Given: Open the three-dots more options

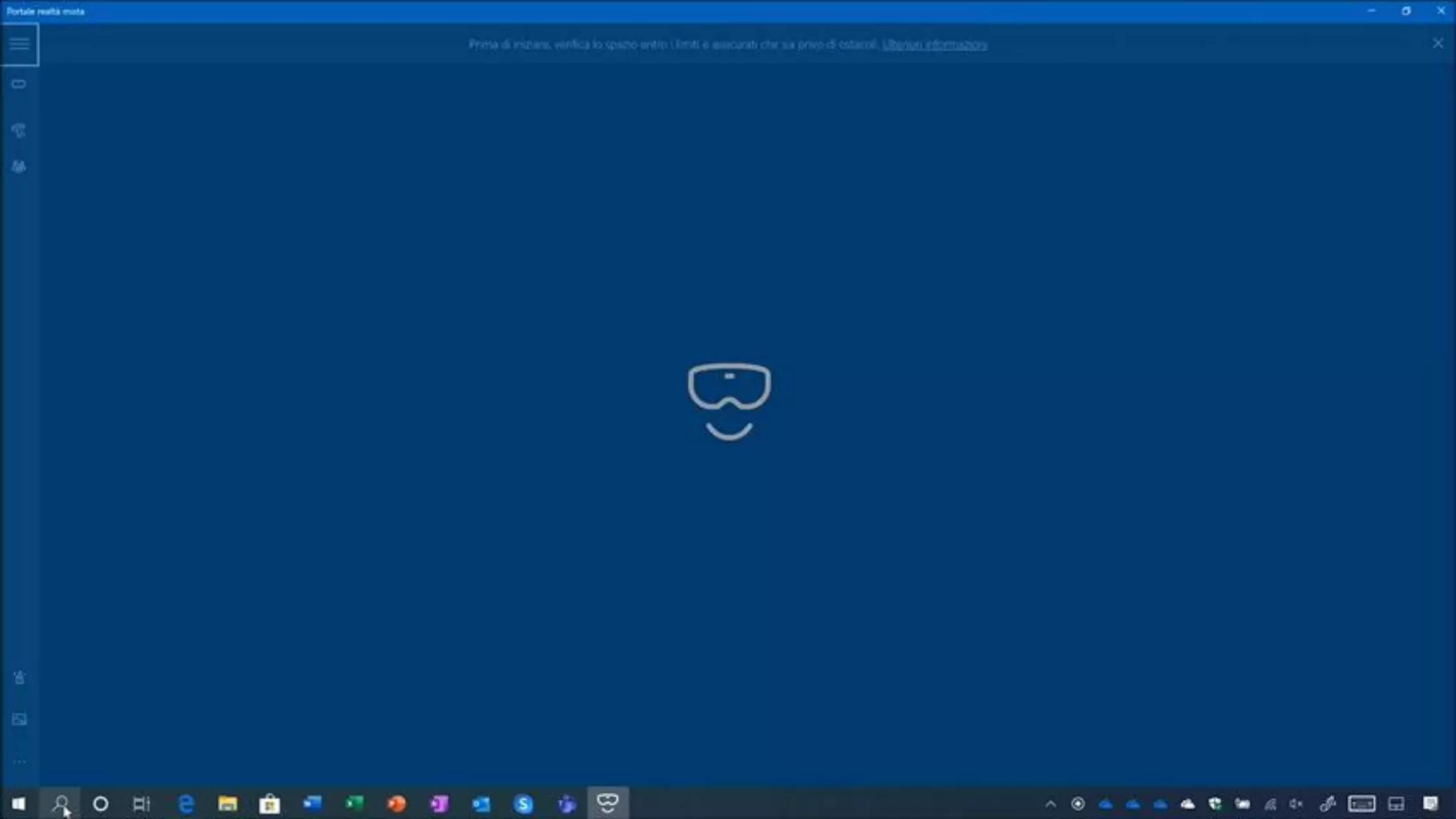Looking at the screenshot, I should [19, 761].
